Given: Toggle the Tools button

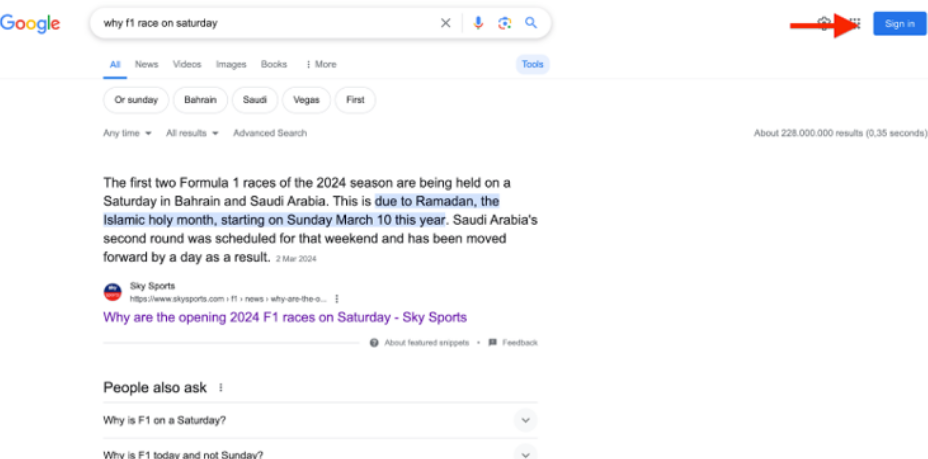Looking at the screenshot, I should (x=533, y=64).
